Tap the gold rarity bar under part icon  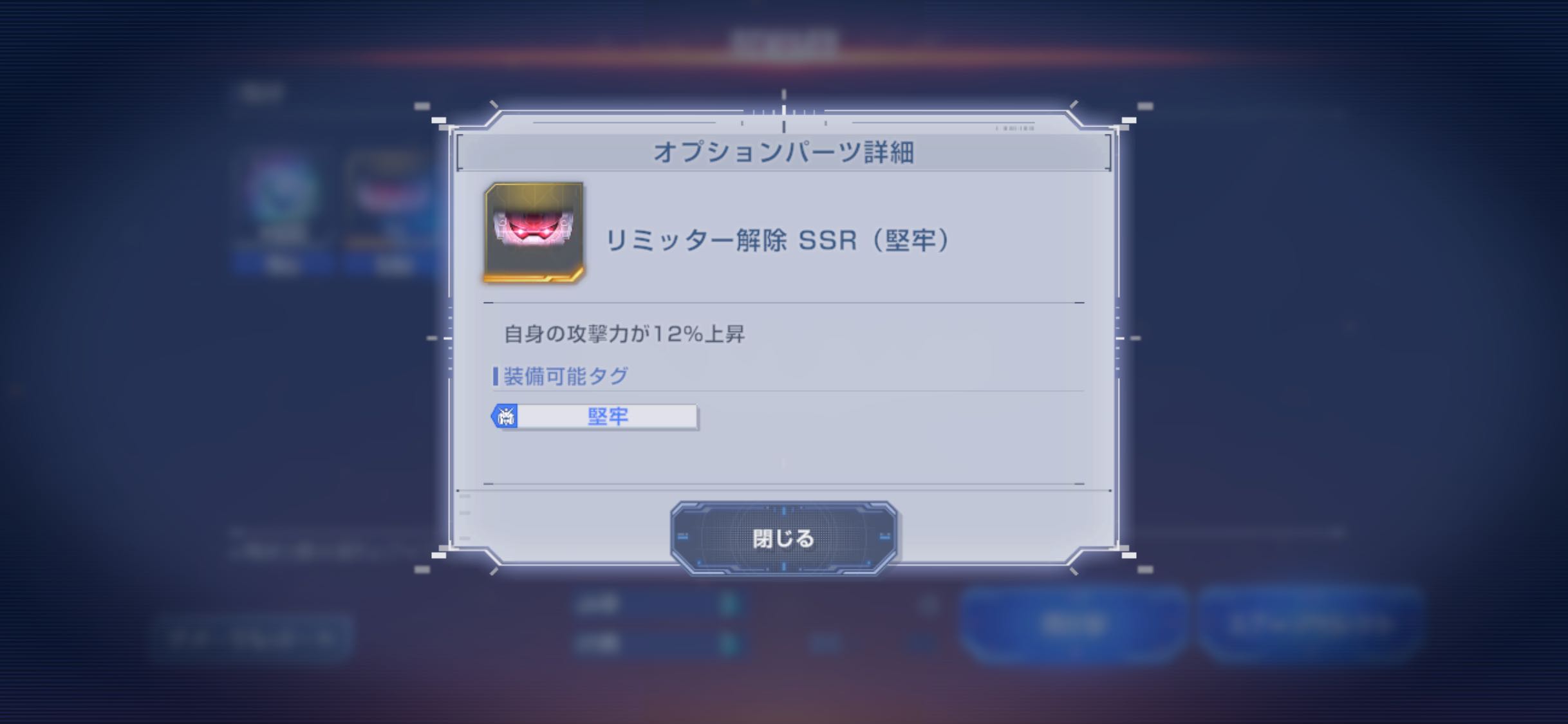534,276
